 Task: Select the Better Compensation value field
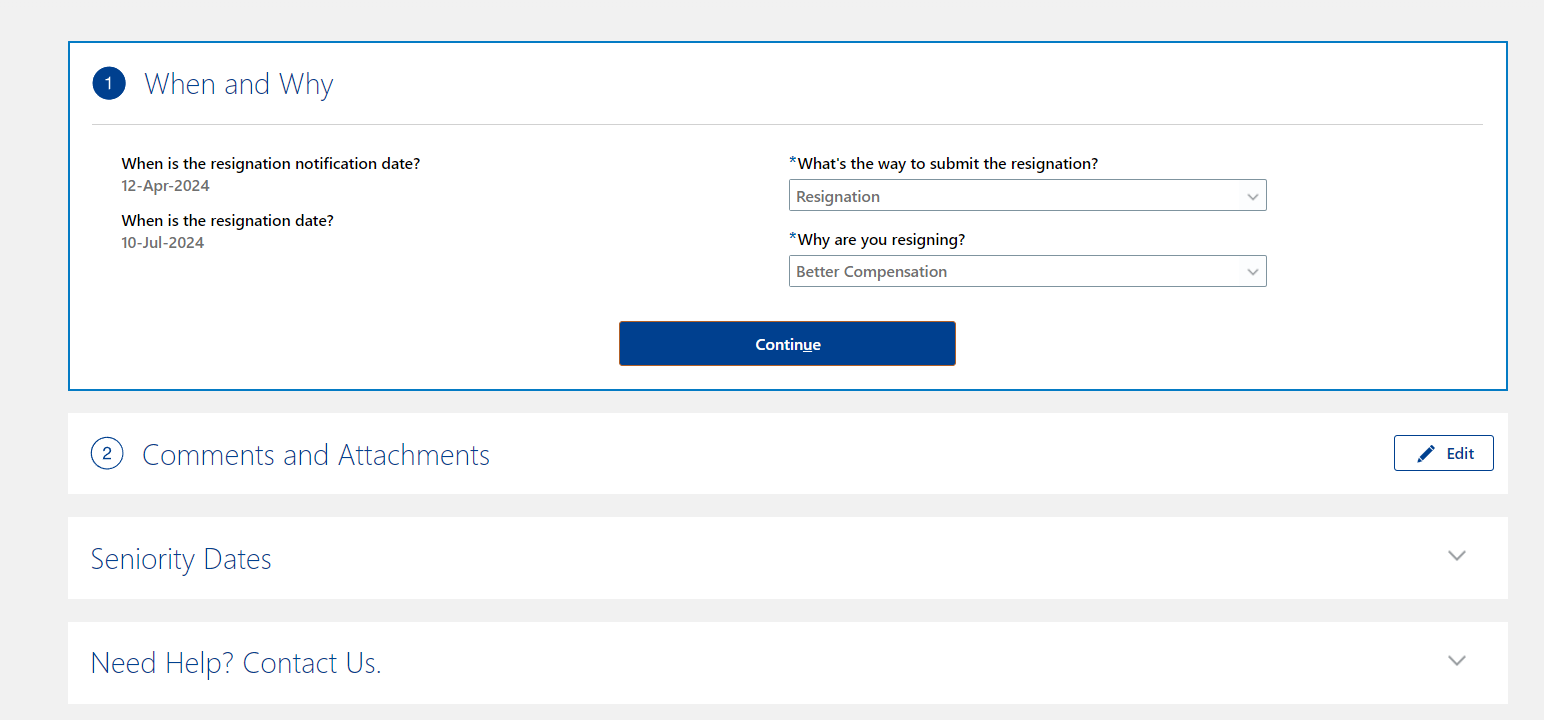click(1027, 271)
